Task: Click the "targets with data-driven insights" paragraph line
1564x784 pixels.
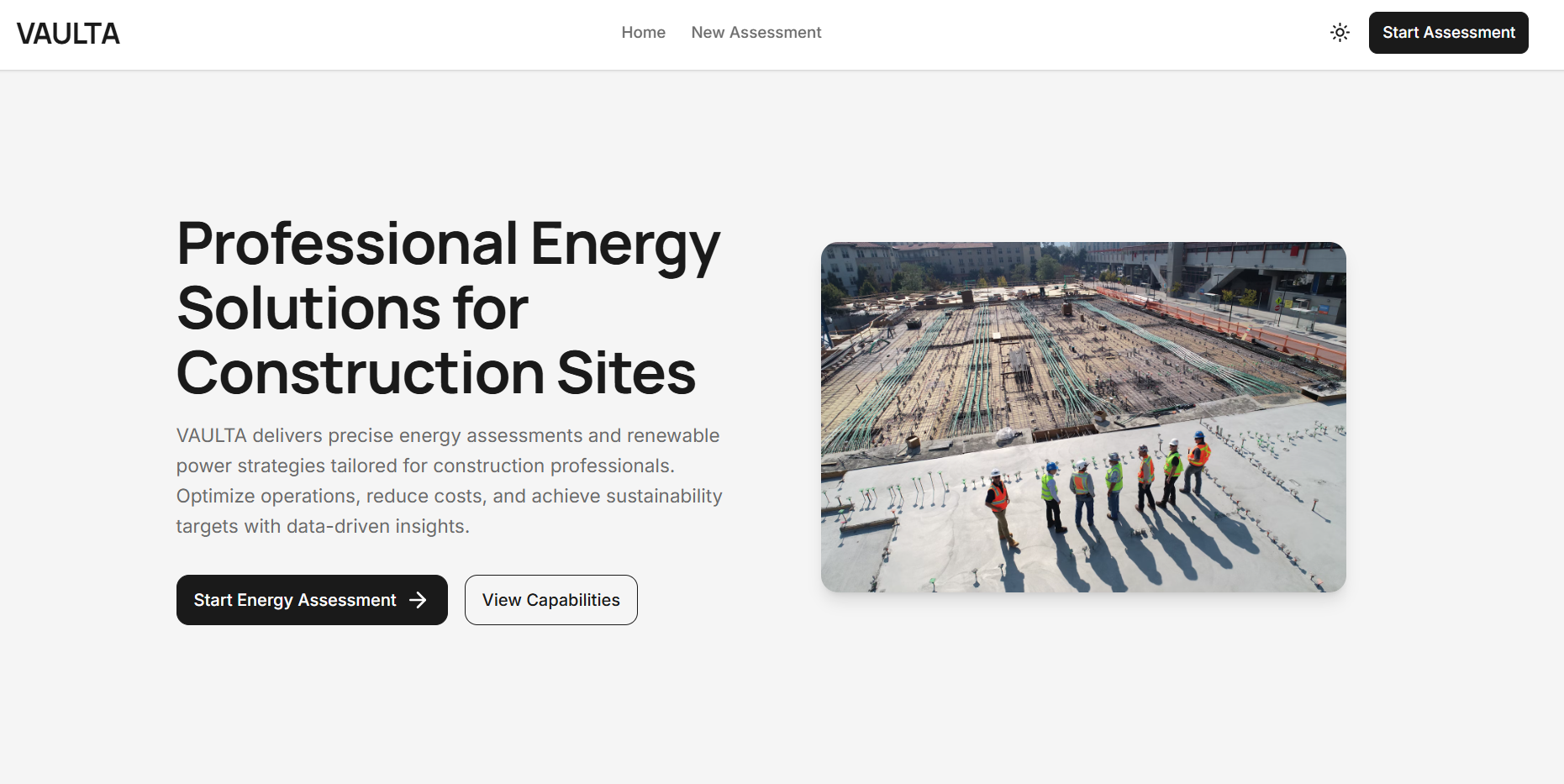Action: (x=322, y=526)
